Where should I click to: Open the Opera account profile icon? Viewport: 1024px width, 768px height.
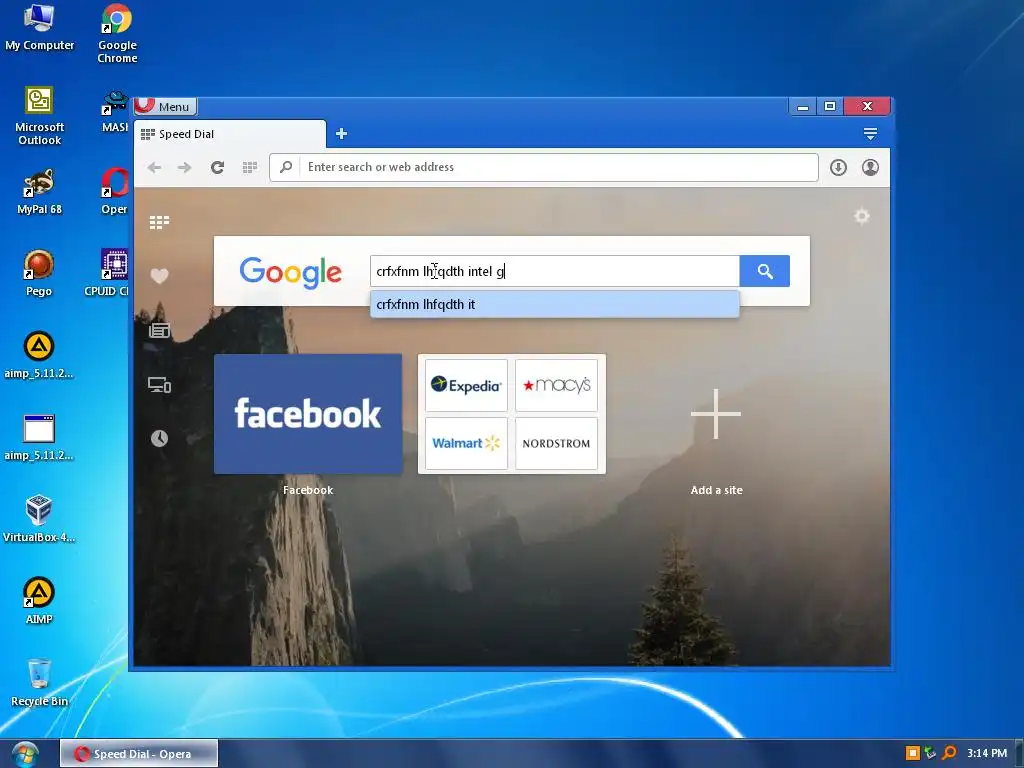(870, 167)
